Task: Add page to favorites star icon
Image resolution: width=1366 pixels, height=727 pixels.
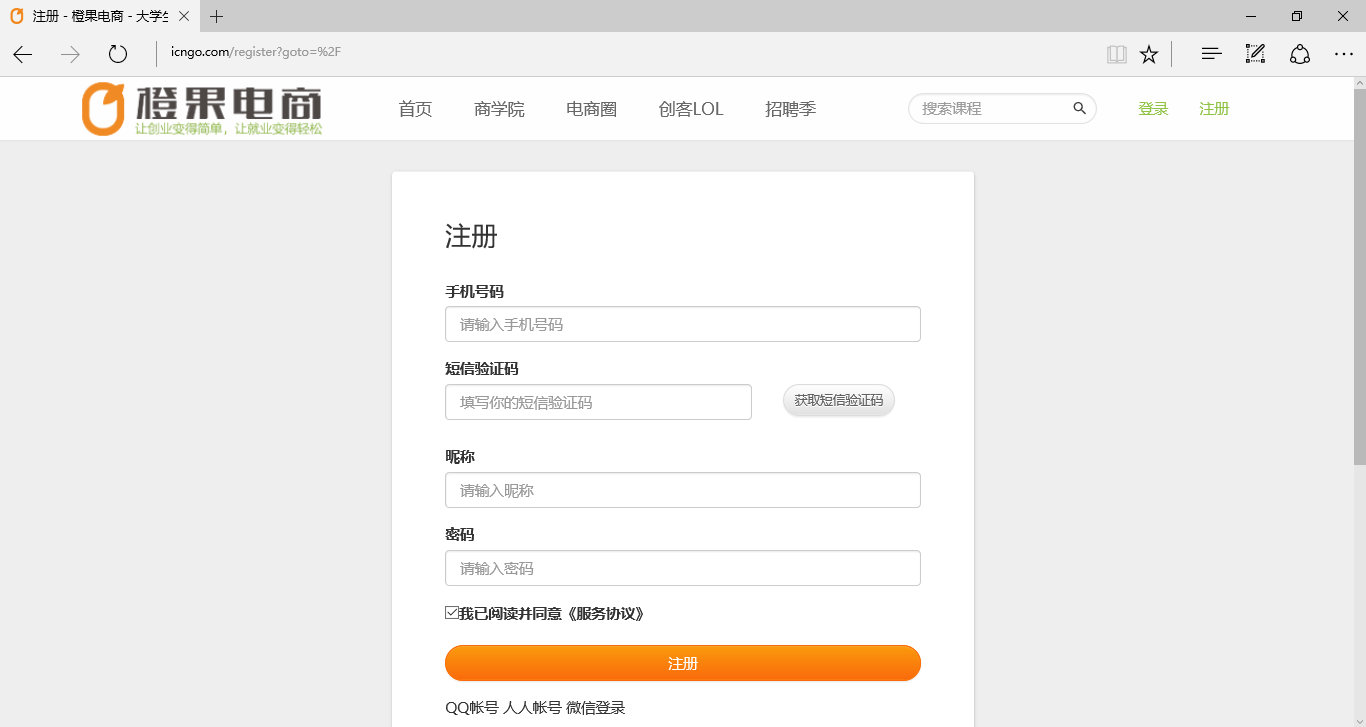Action: point(1149,54)
